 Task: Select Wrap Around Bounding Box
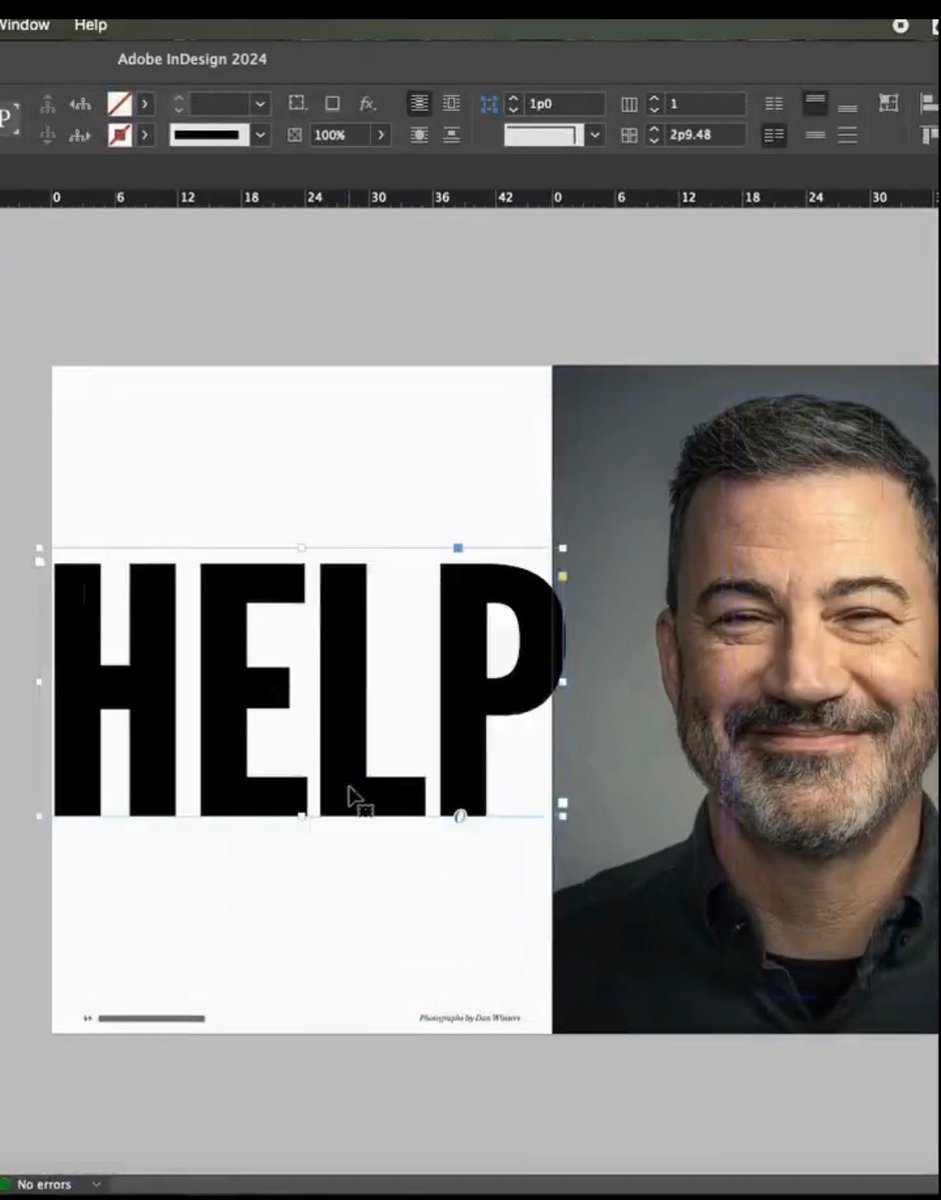click(x=451, y=104)
